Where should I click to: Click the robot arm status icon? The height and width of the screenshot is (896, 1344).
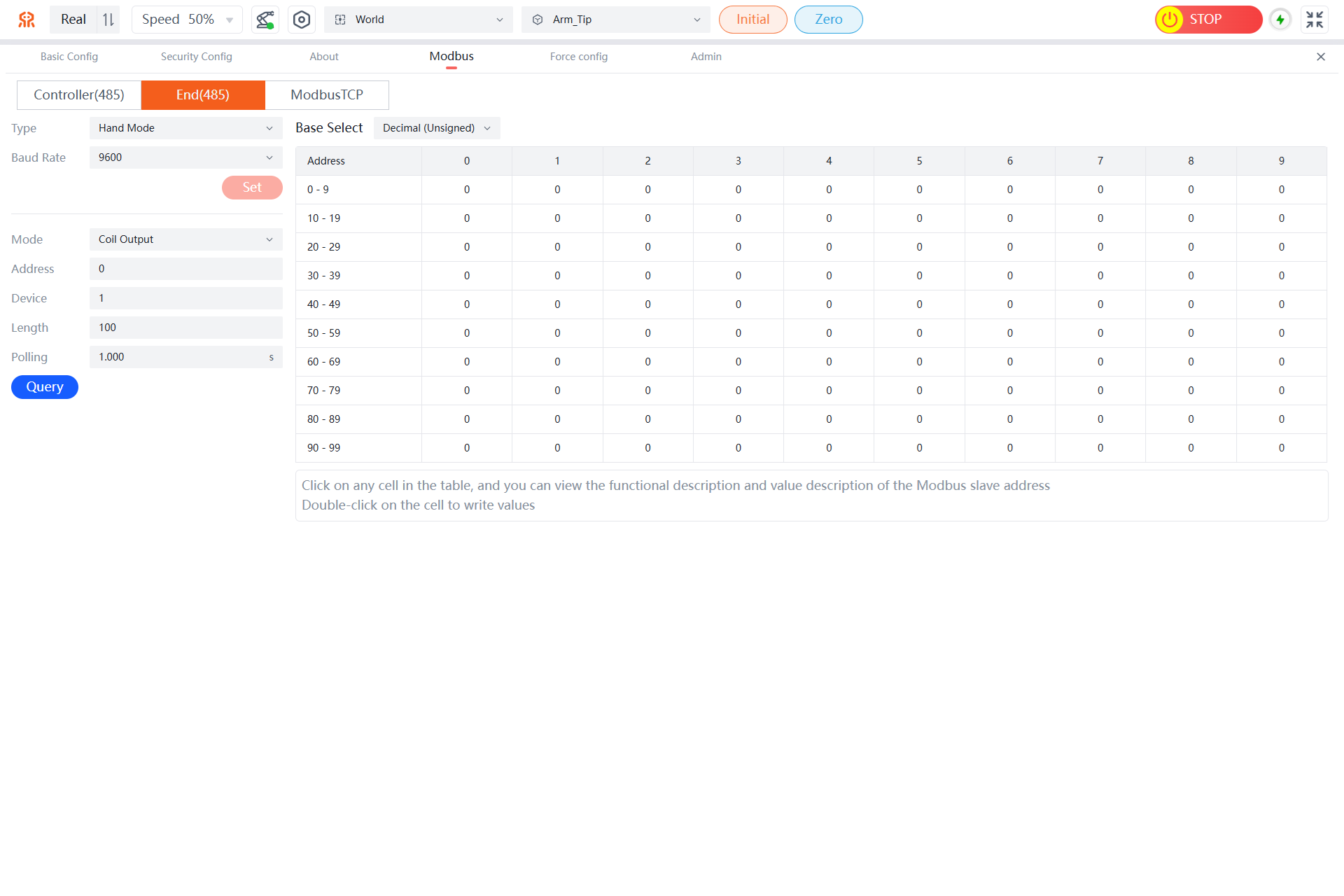[x=265, y=20]
